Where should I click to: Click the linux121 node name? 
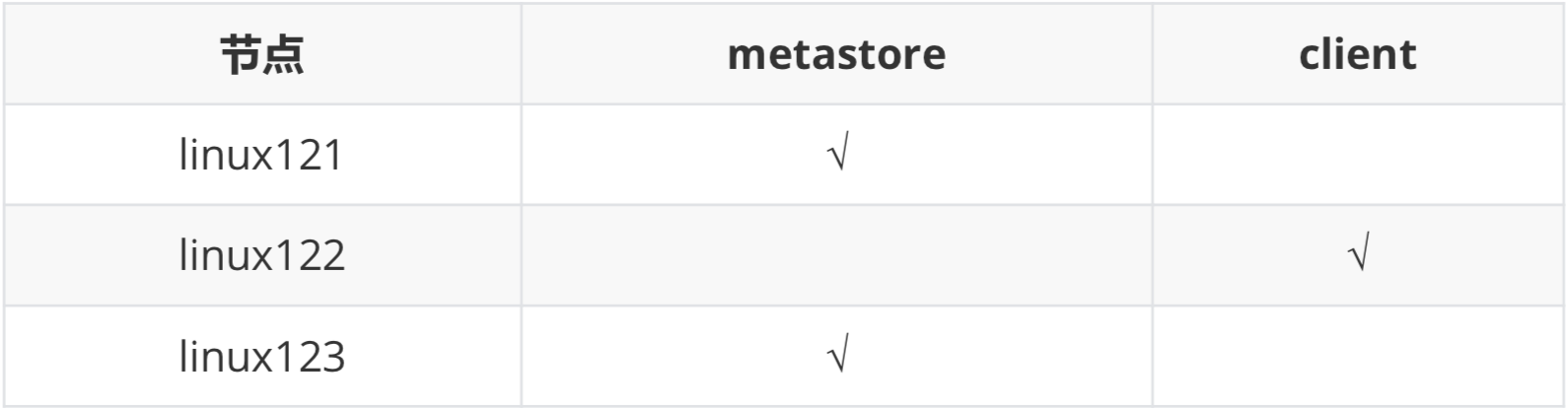click(261, 156)
